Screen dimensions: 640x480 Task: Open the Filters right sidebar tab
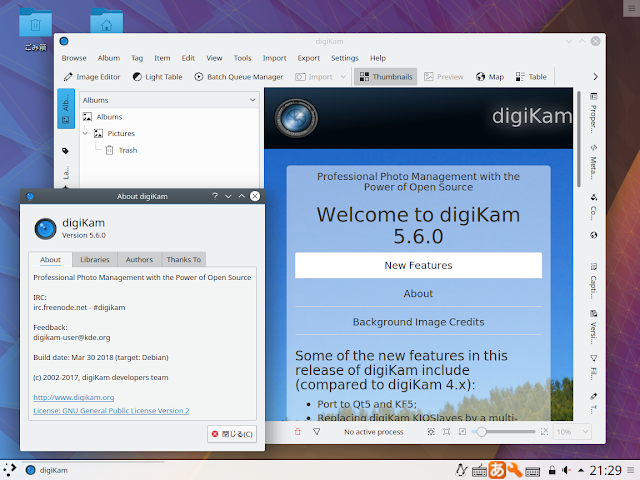[x=593, y=367]
